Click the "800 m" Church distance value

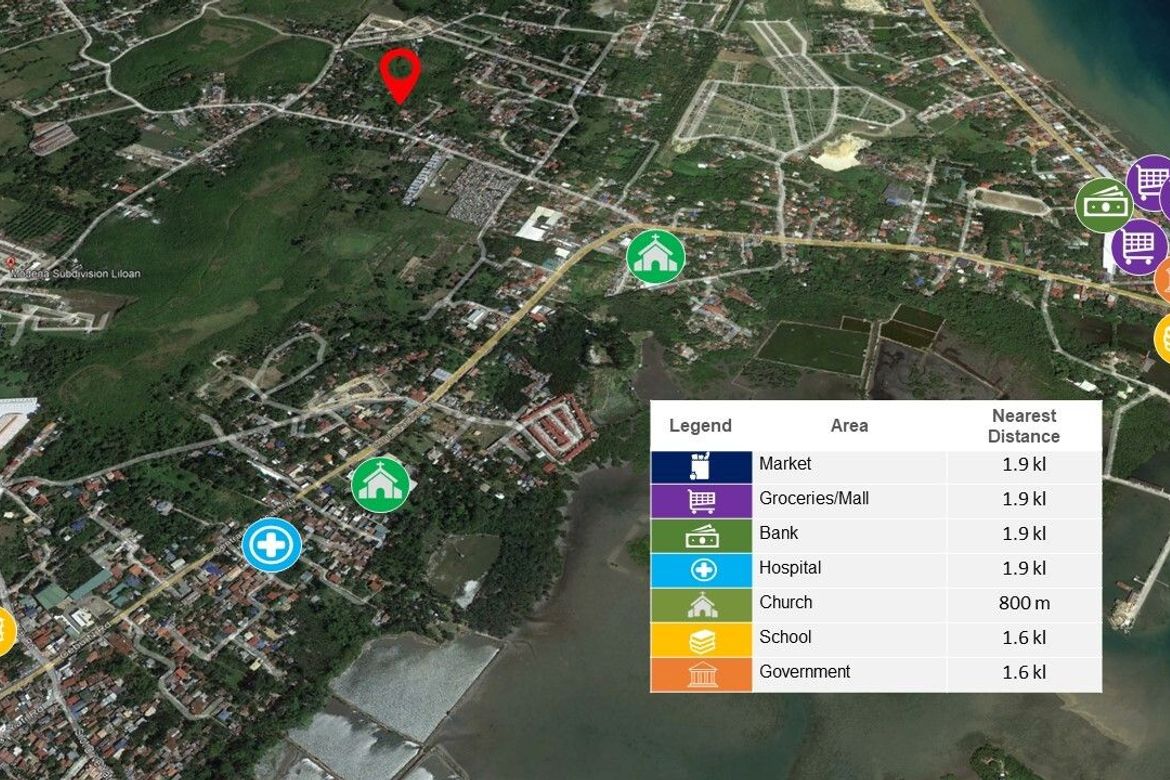click(x=1024, y=603)
